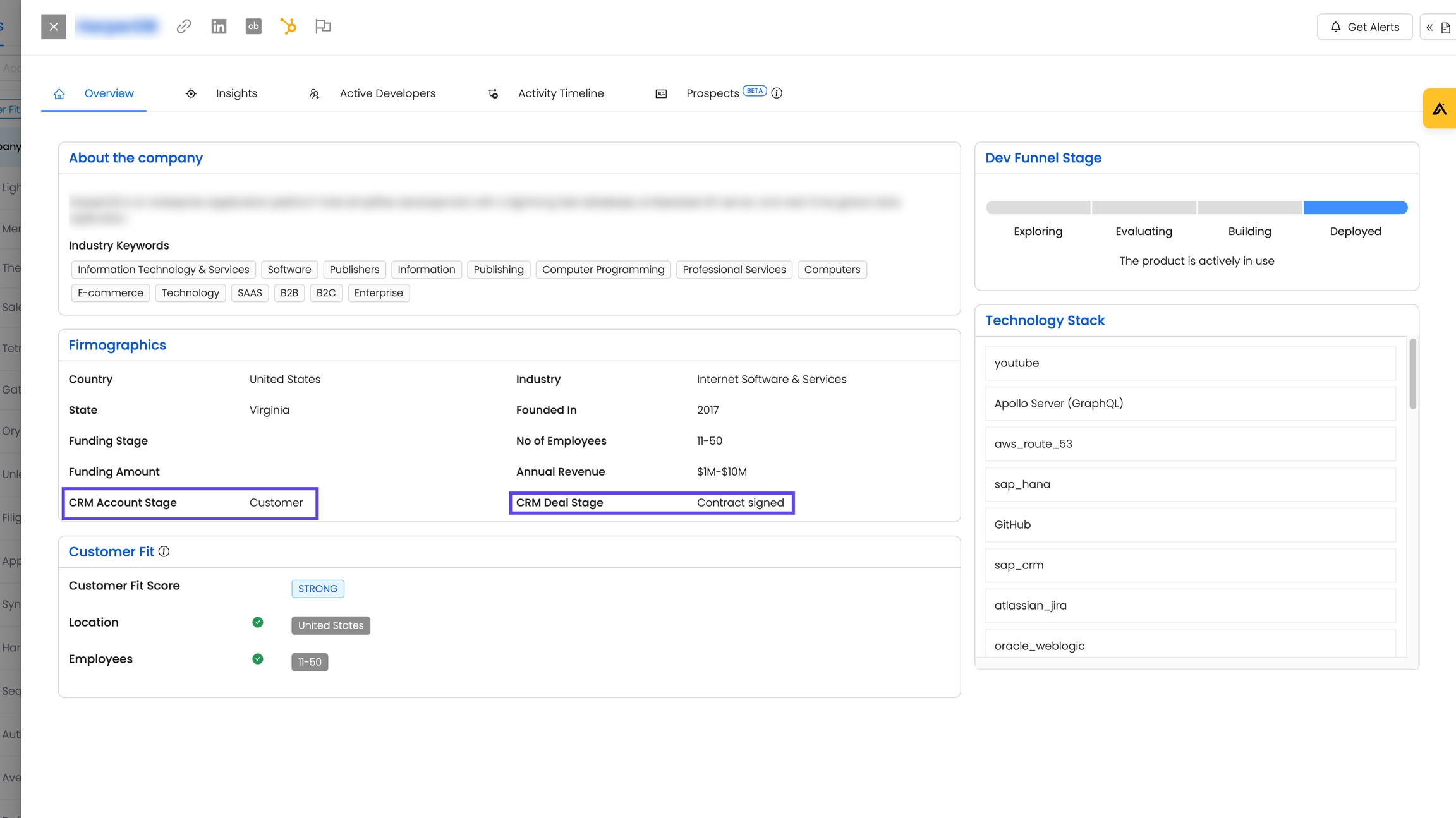Collapse panel with double chevron icon
Viewport: 1456px width, 818px height.
pyautogui.click(x=1429, y=27)
